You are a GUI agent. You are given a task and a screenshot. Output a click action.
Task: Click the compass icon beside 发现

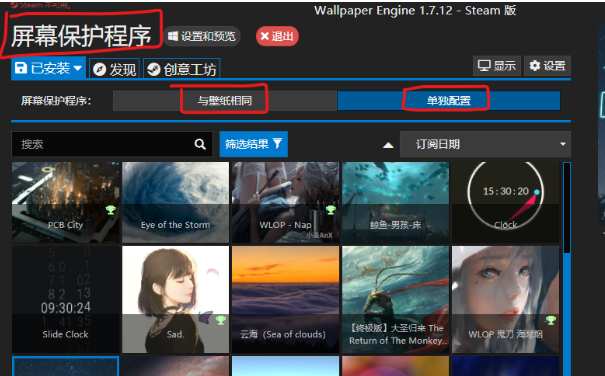click(x=100, y=69)
